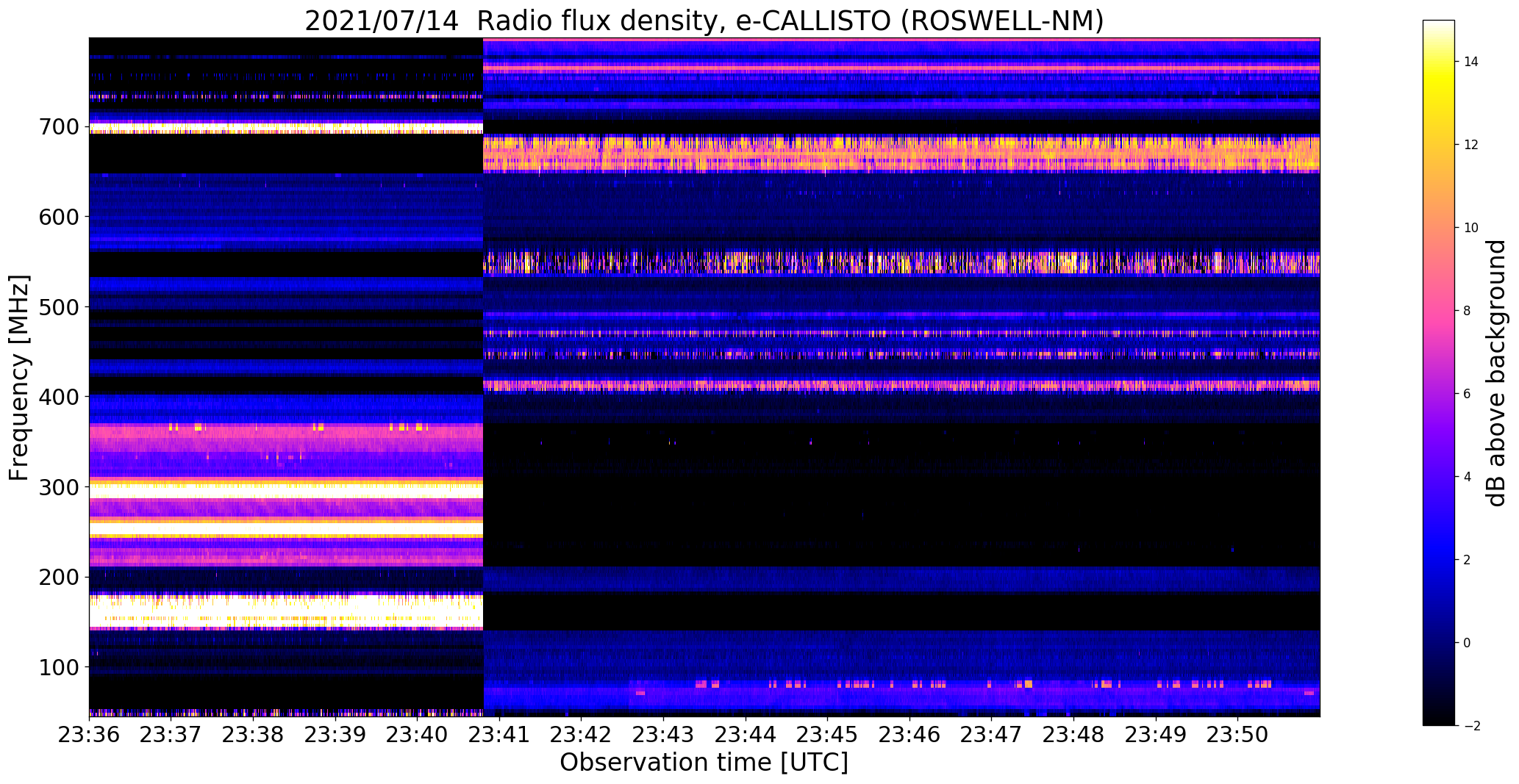1519x784 pixels.
Task: Click the 23:43 time tick label
Action: pos(663,735)
